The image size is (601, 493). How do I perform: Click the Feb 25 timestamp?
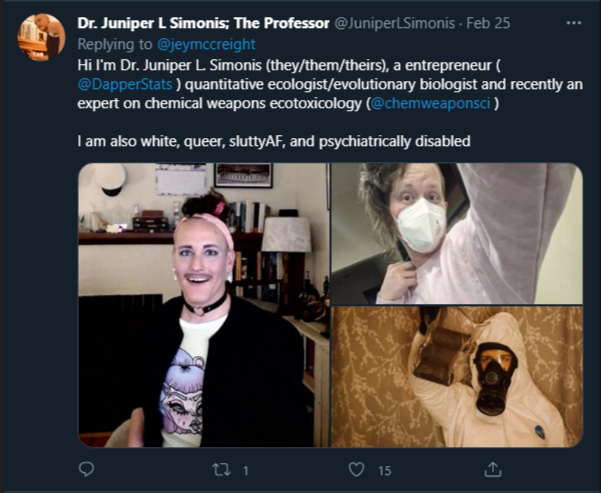(488, 23)
